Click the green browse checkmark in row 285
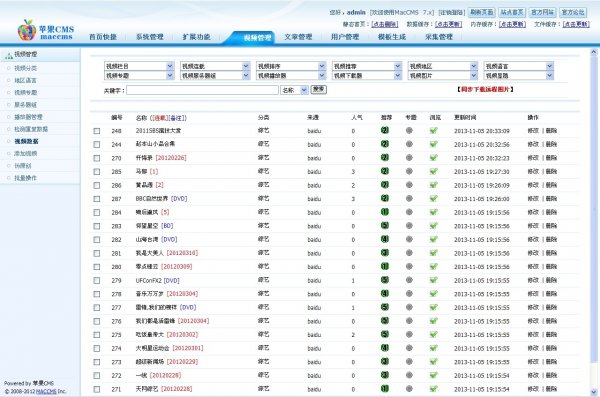The height and width of the screenshot is (397, 600). click(434, 172)
